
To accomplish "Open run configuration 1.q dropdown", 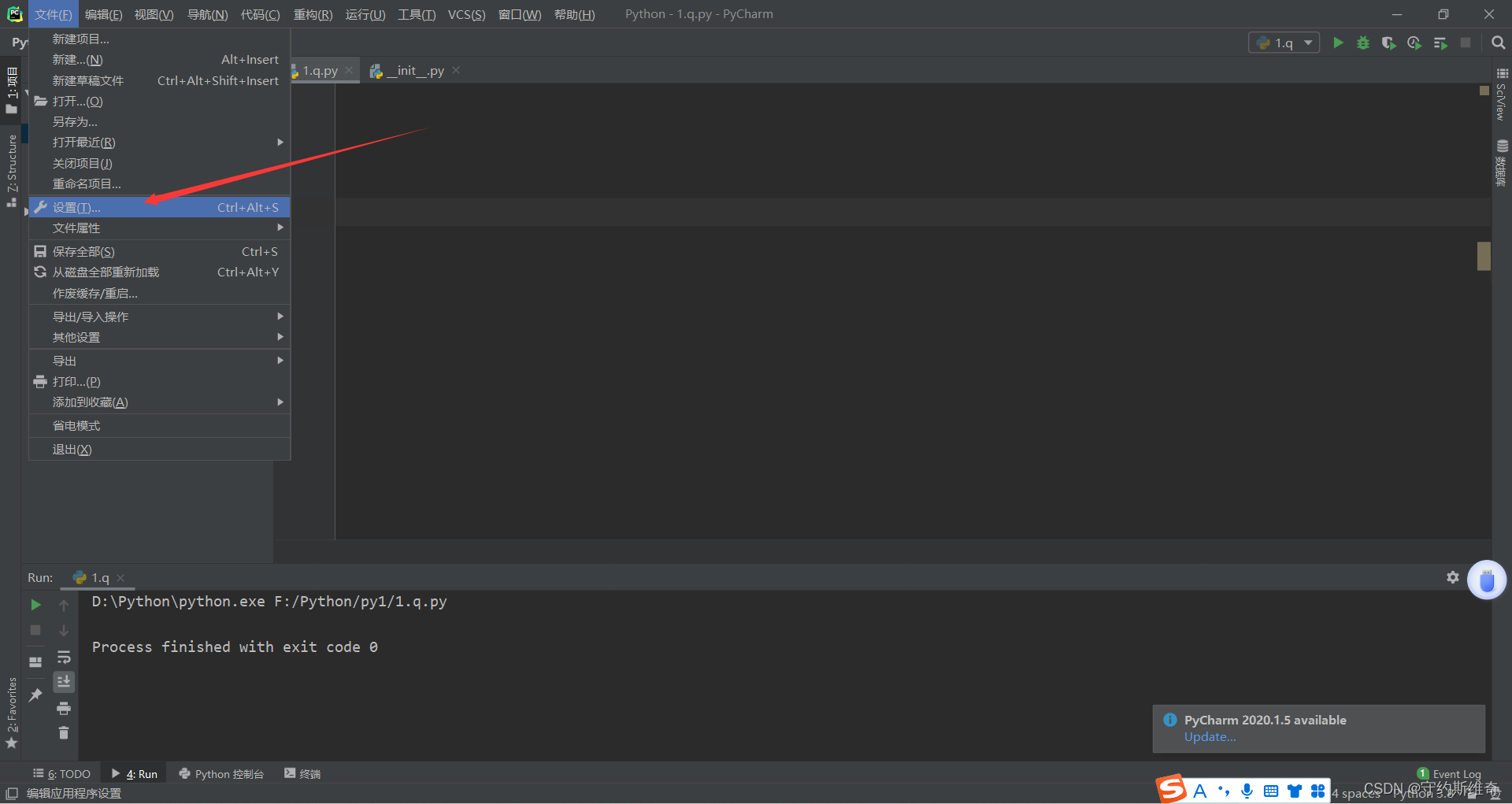I will [1284, 43].
